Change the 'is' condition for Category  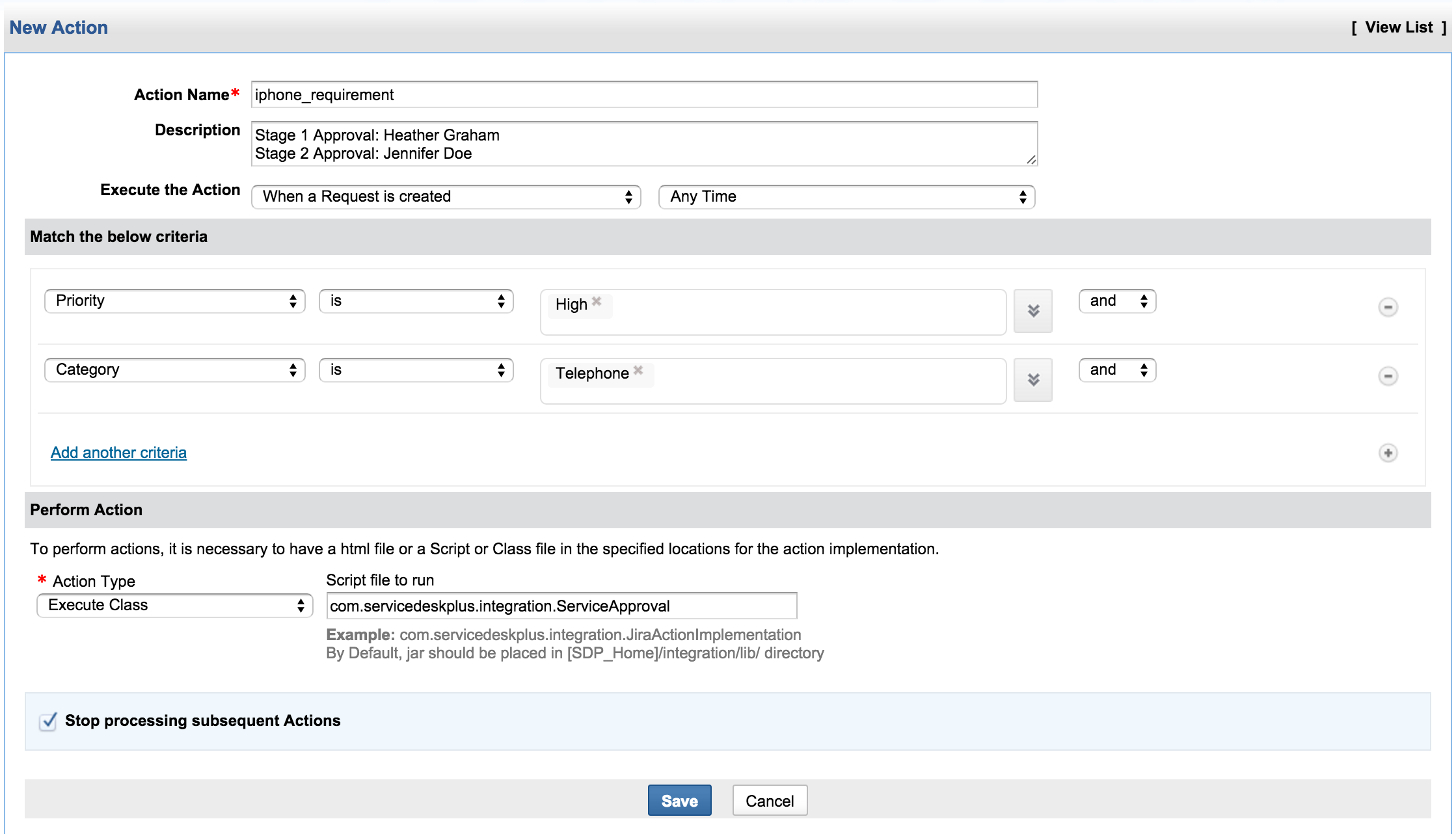[x=416, y=370]
